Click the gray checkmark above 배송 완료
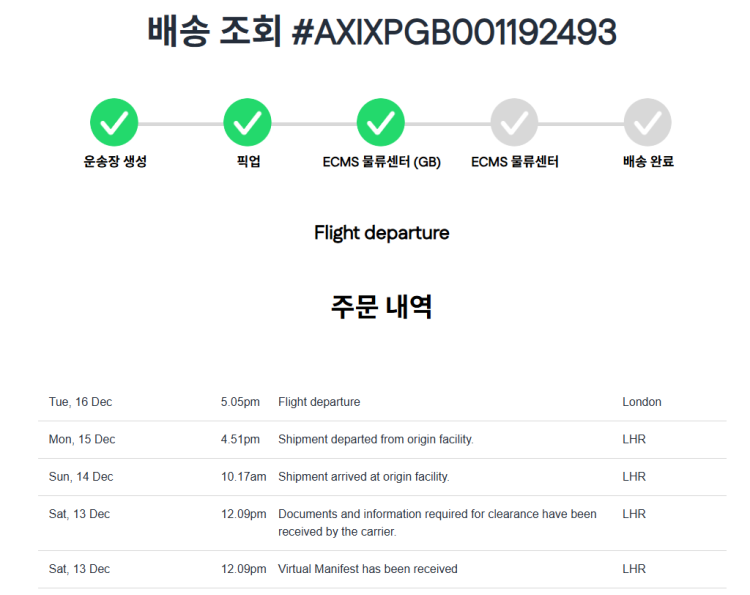The image size is (750, 595). pos(648,122)
